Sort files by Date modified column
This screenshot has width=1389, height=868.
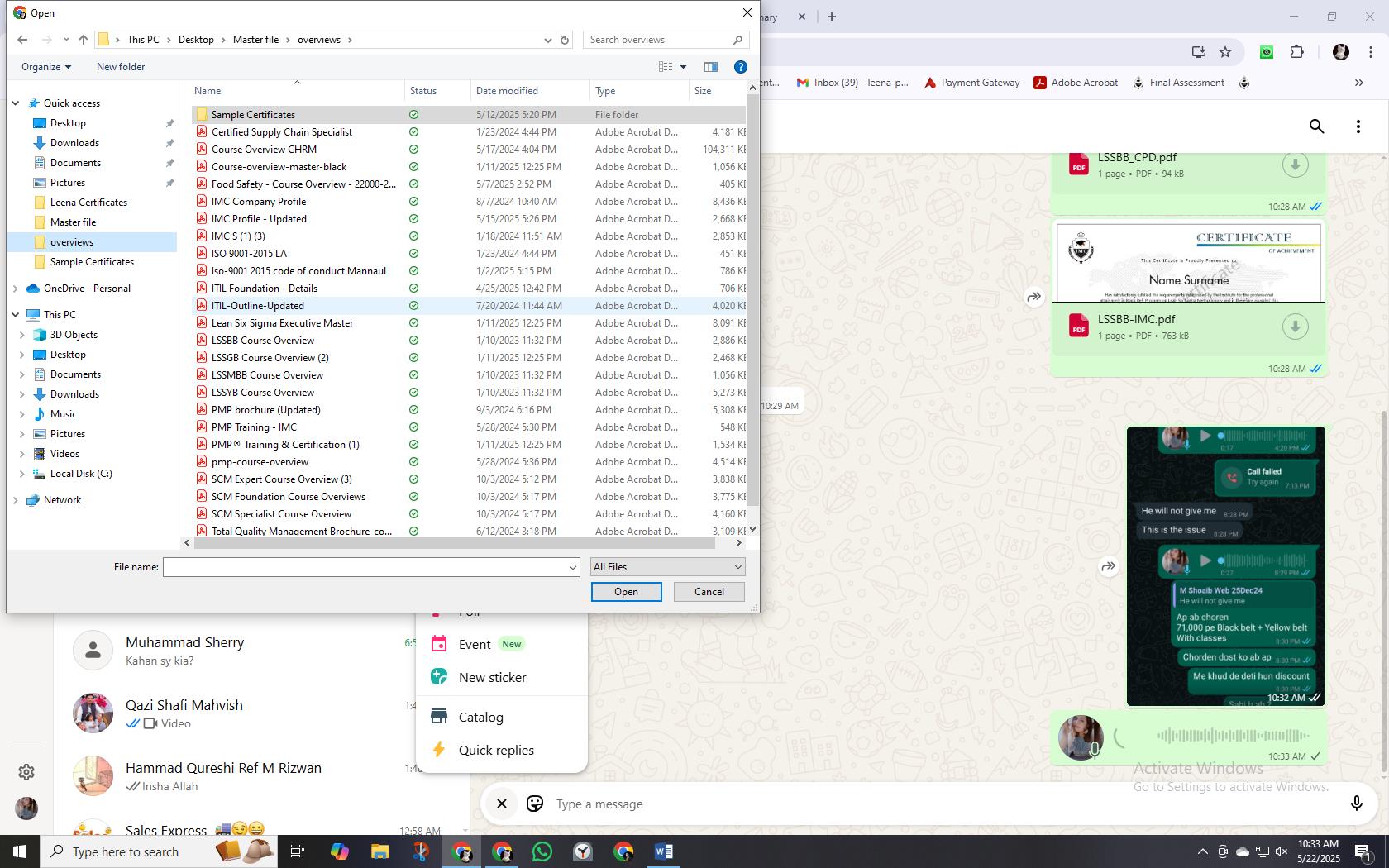530,91
